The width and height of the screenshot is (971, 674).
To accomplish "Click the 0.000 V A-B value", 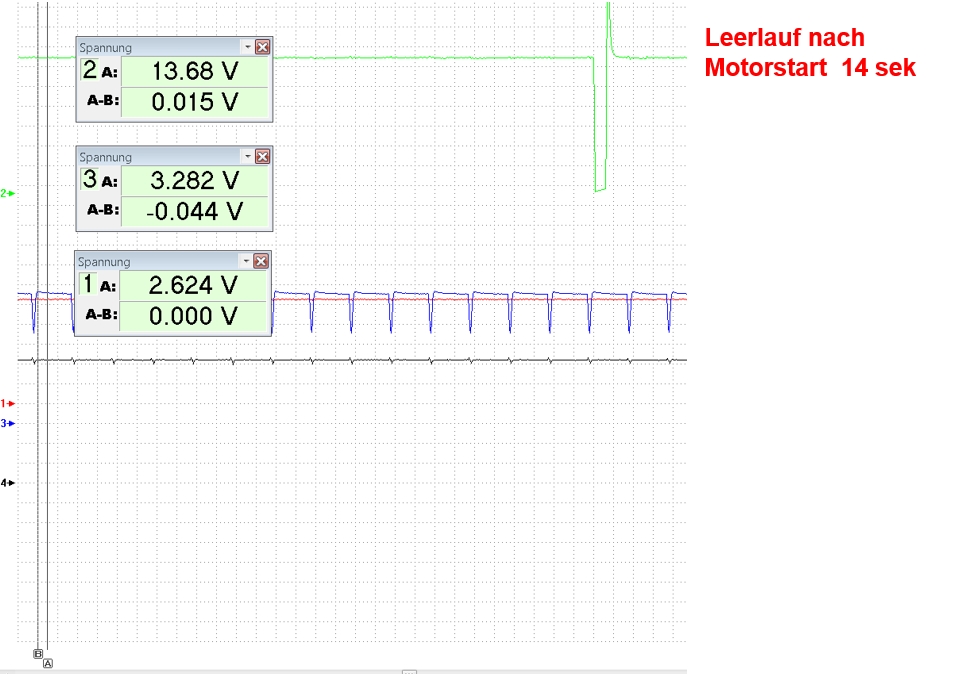I will (194, 317).
